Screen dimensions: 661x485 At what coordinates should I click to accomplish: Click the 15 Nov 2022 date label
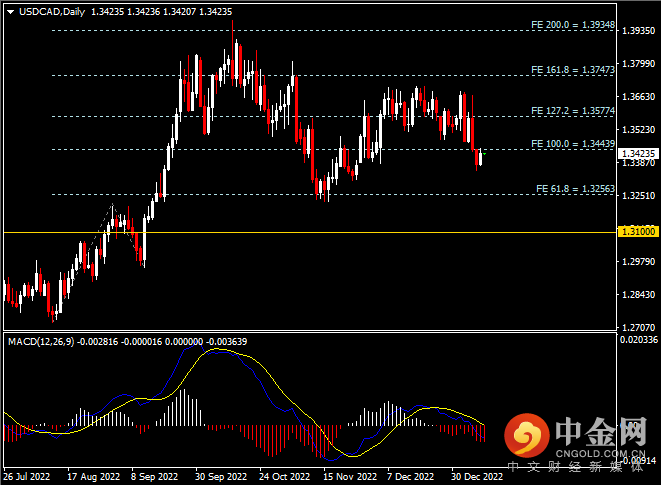point(349,477)
